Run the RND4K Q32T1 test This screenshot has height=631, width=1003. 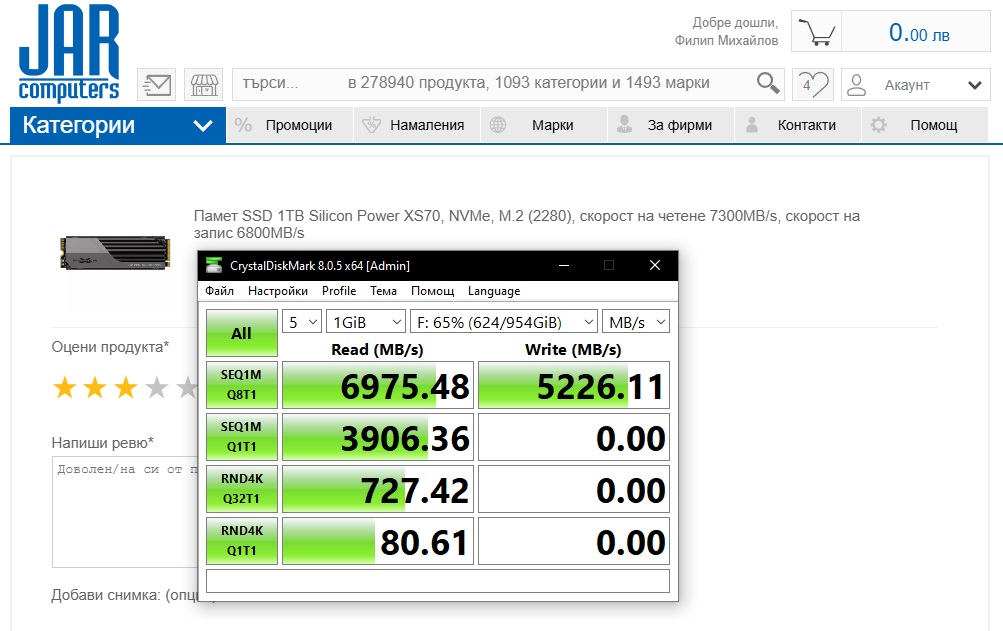242,489
